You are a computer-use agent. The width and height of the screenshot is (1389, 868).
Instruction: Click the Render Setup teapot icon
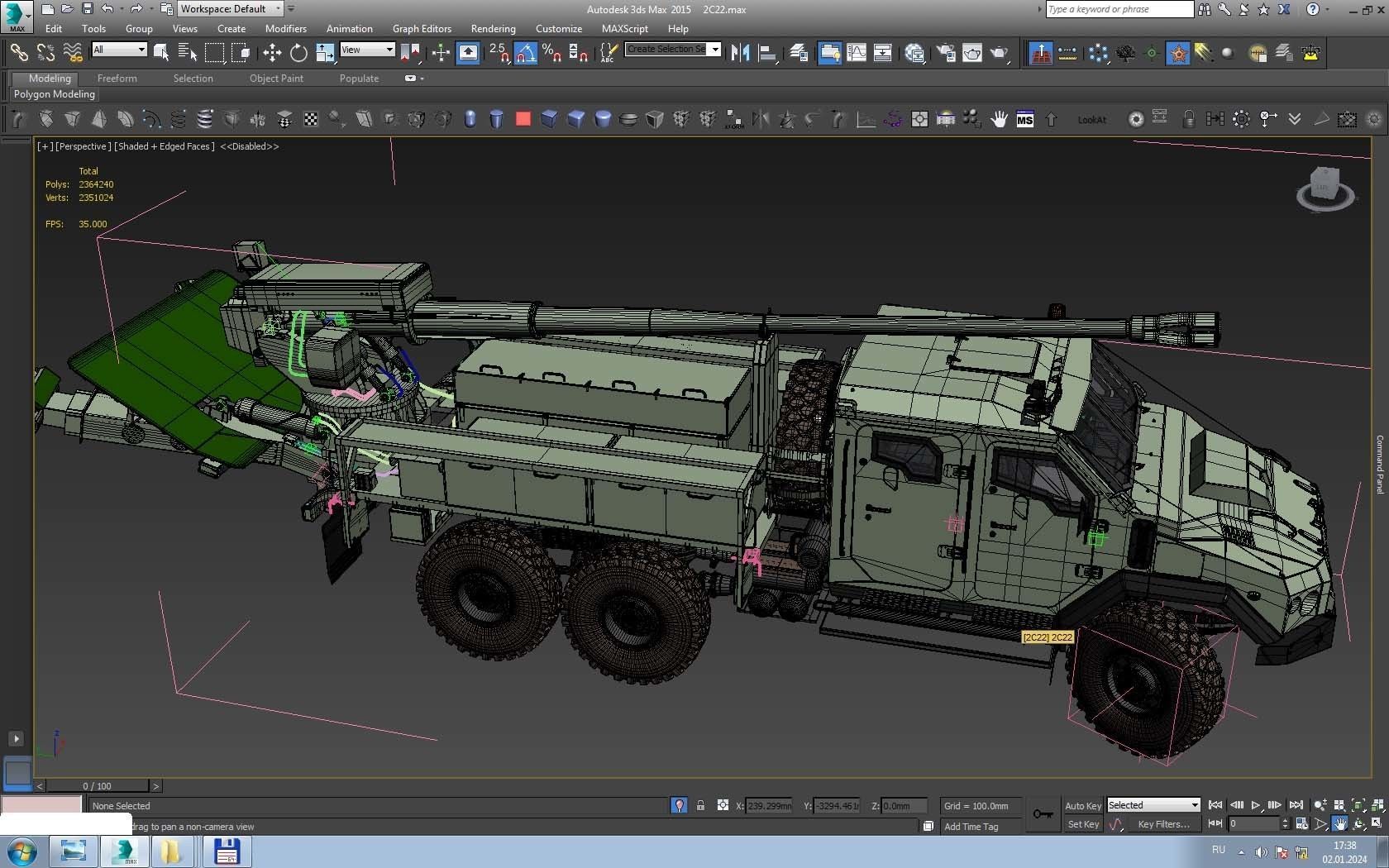[x=945, y=53]
